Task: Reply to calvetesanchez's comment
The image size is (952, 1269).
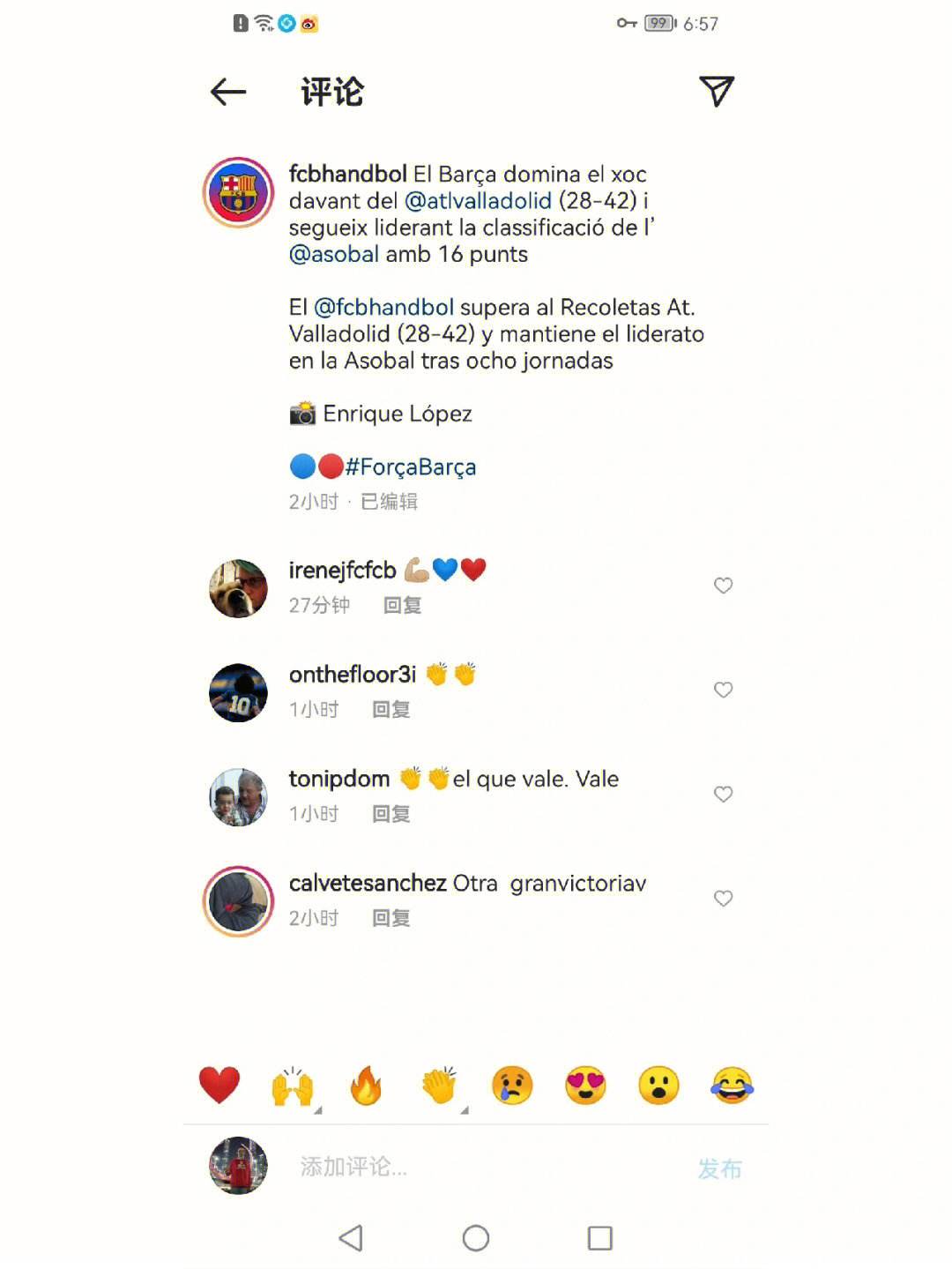Action: [390, 918]
